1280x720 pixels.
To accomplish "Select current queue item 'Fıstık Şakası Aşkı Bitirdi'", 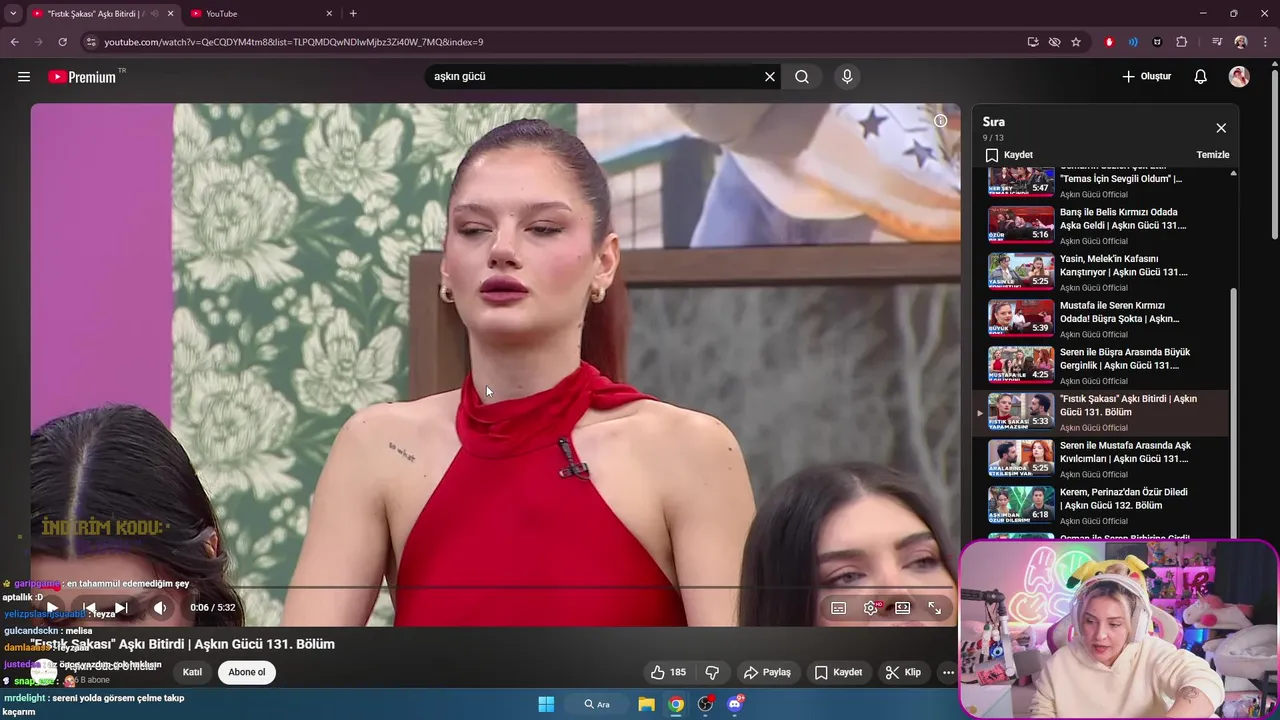I will tap(1103, 413).
